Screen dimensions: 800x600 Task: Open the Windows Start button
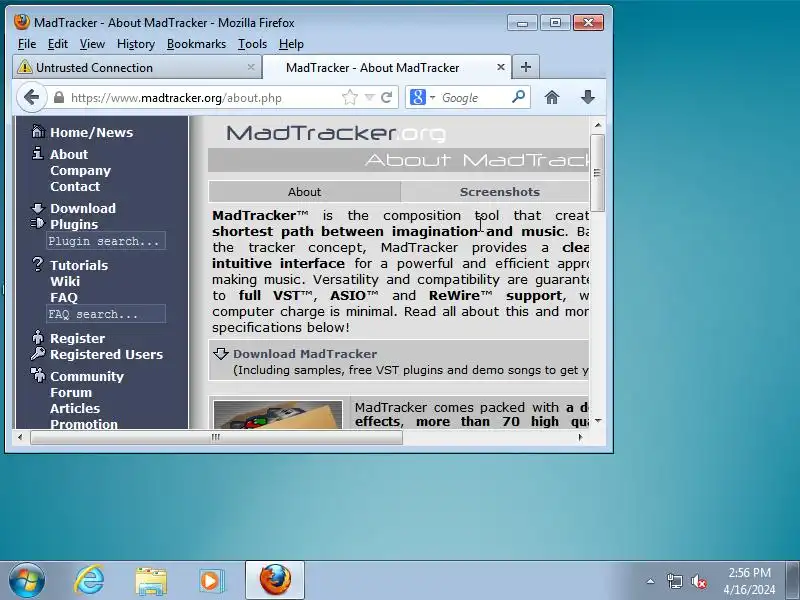(27, 581)
